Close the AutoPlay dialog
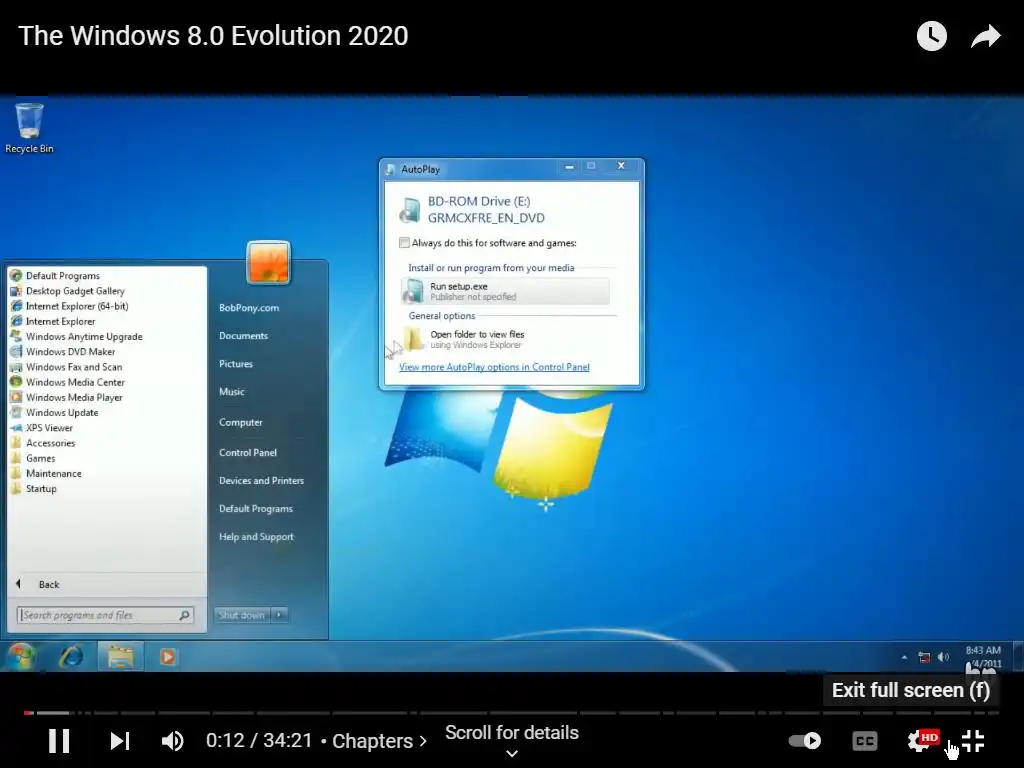The height and width of the screenshot is (768, 1024). coord(621,167)
